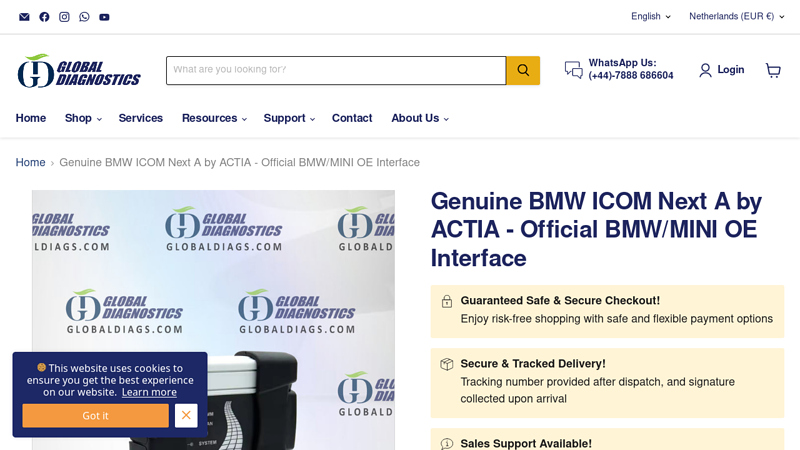Expand the Resources menu
Viewport: 800px width, 450px height.
pos(214,118)
